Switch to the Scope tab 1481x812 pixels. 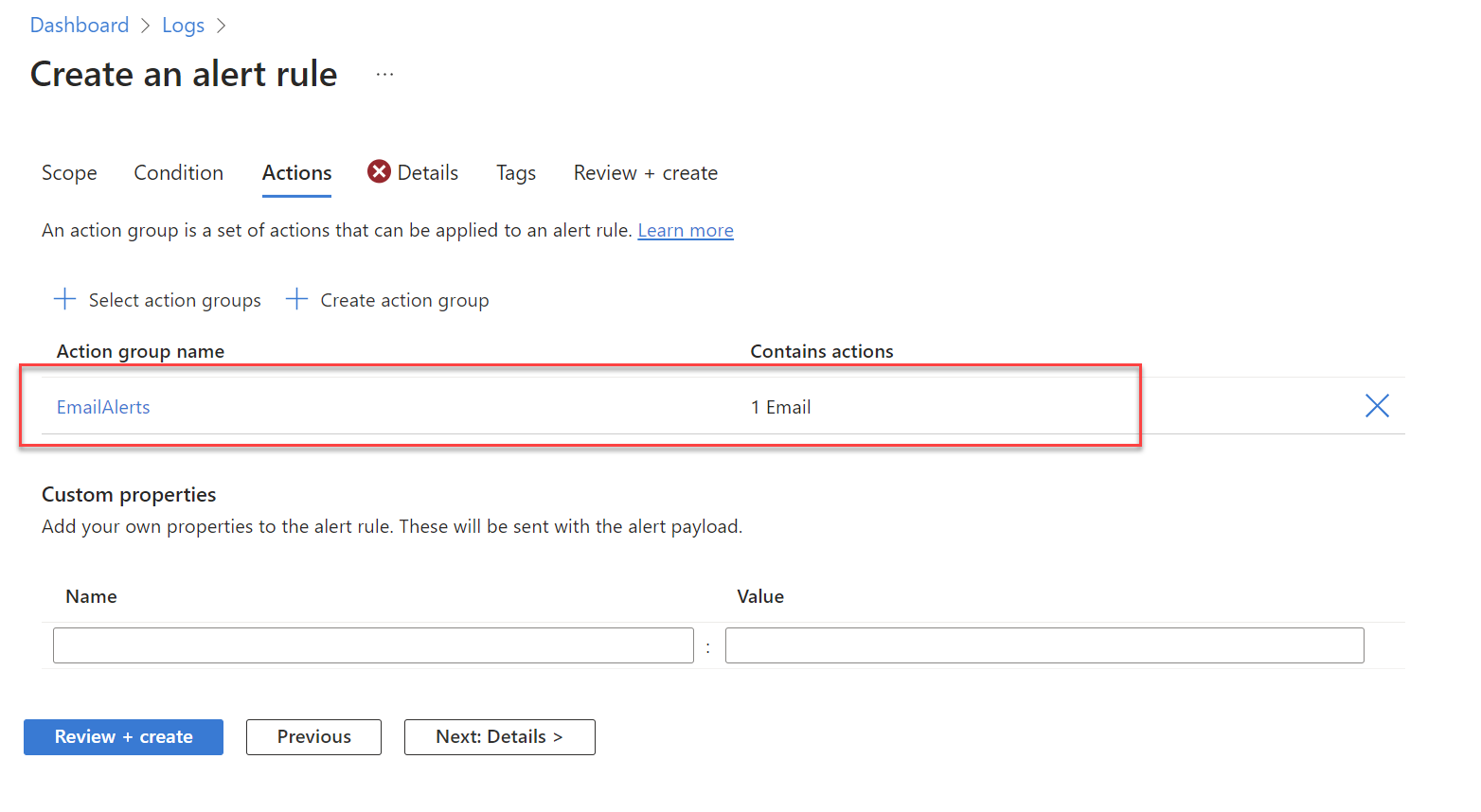pyautogui.click(x=69, y=172)
